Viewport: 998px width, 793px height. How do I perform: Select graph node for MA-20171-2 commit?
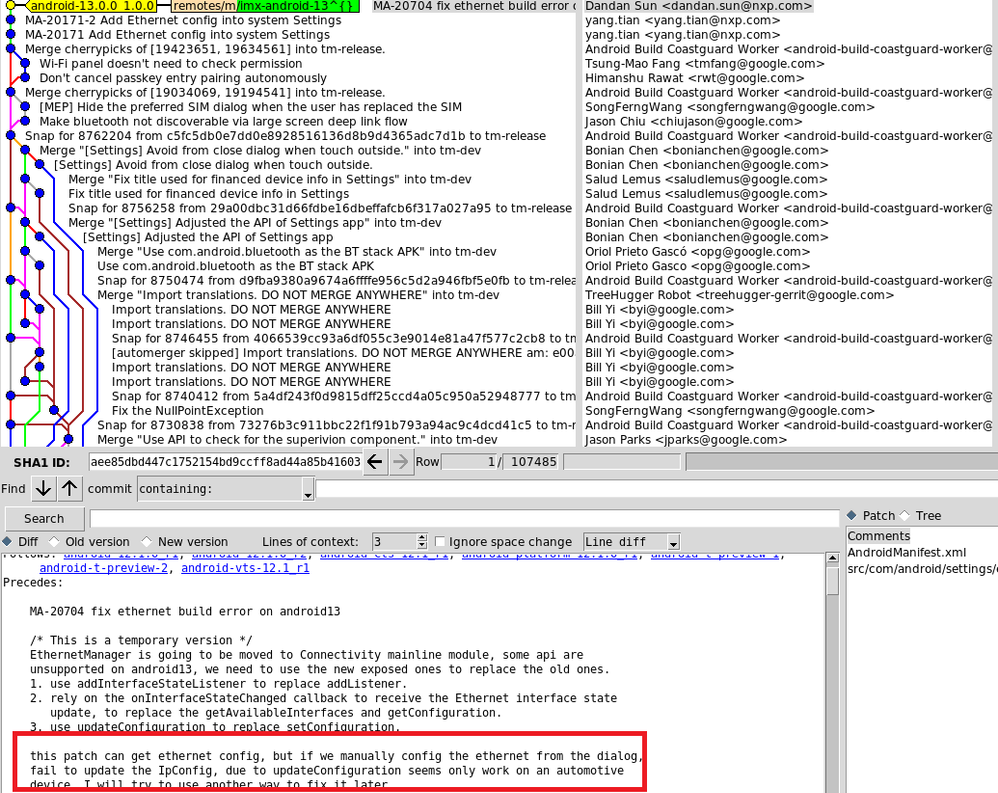pyautogui.click(x=10, y=20)
